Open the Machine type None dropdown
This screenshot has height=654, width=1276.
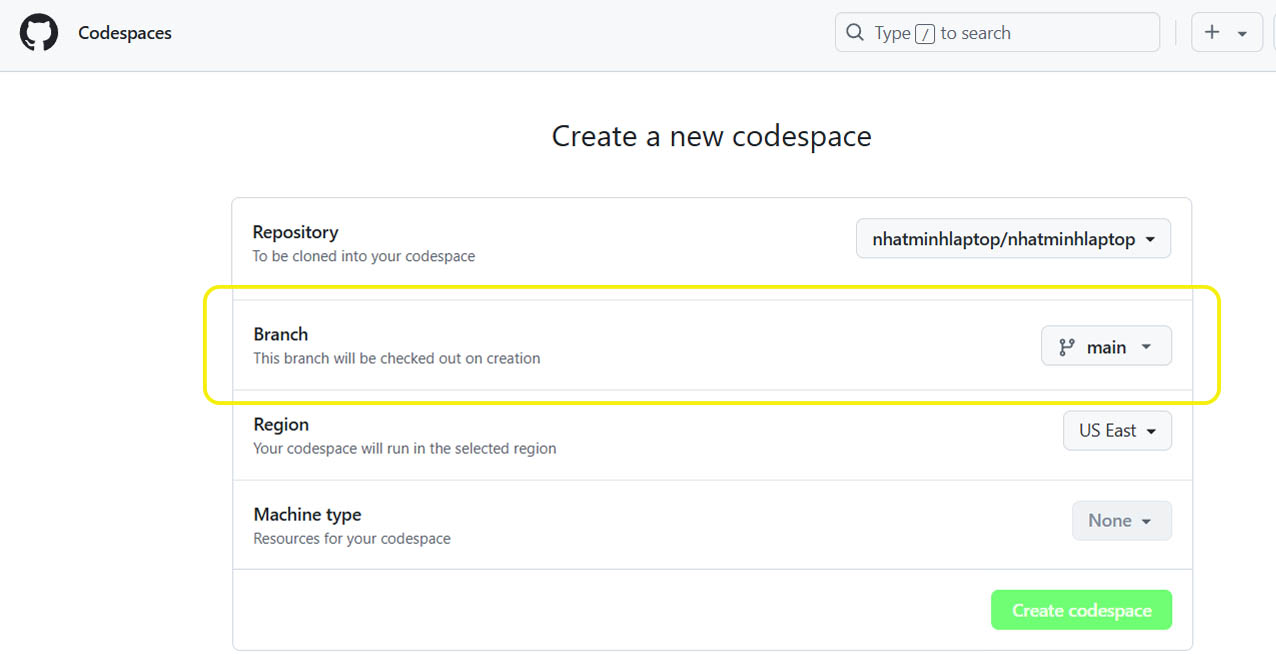[x=1121, y=520]
